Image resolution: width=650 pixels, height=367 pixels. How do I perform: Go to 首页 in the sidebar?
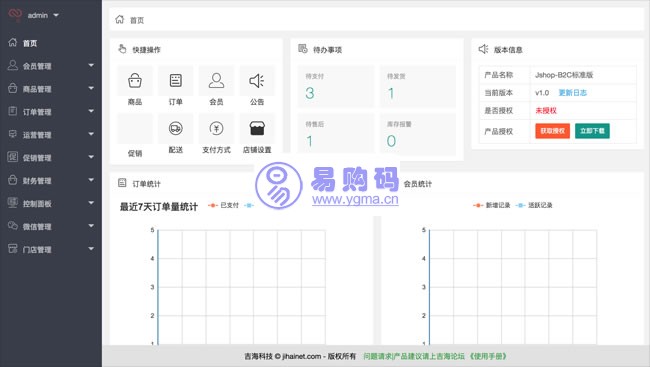tap(30, 43)
